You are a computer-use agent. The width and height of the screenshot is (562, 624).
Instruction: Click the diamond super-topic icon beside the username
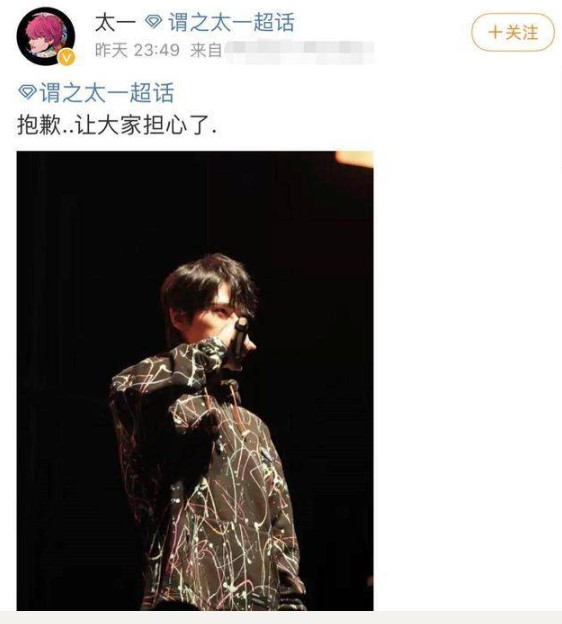[153, 22]
